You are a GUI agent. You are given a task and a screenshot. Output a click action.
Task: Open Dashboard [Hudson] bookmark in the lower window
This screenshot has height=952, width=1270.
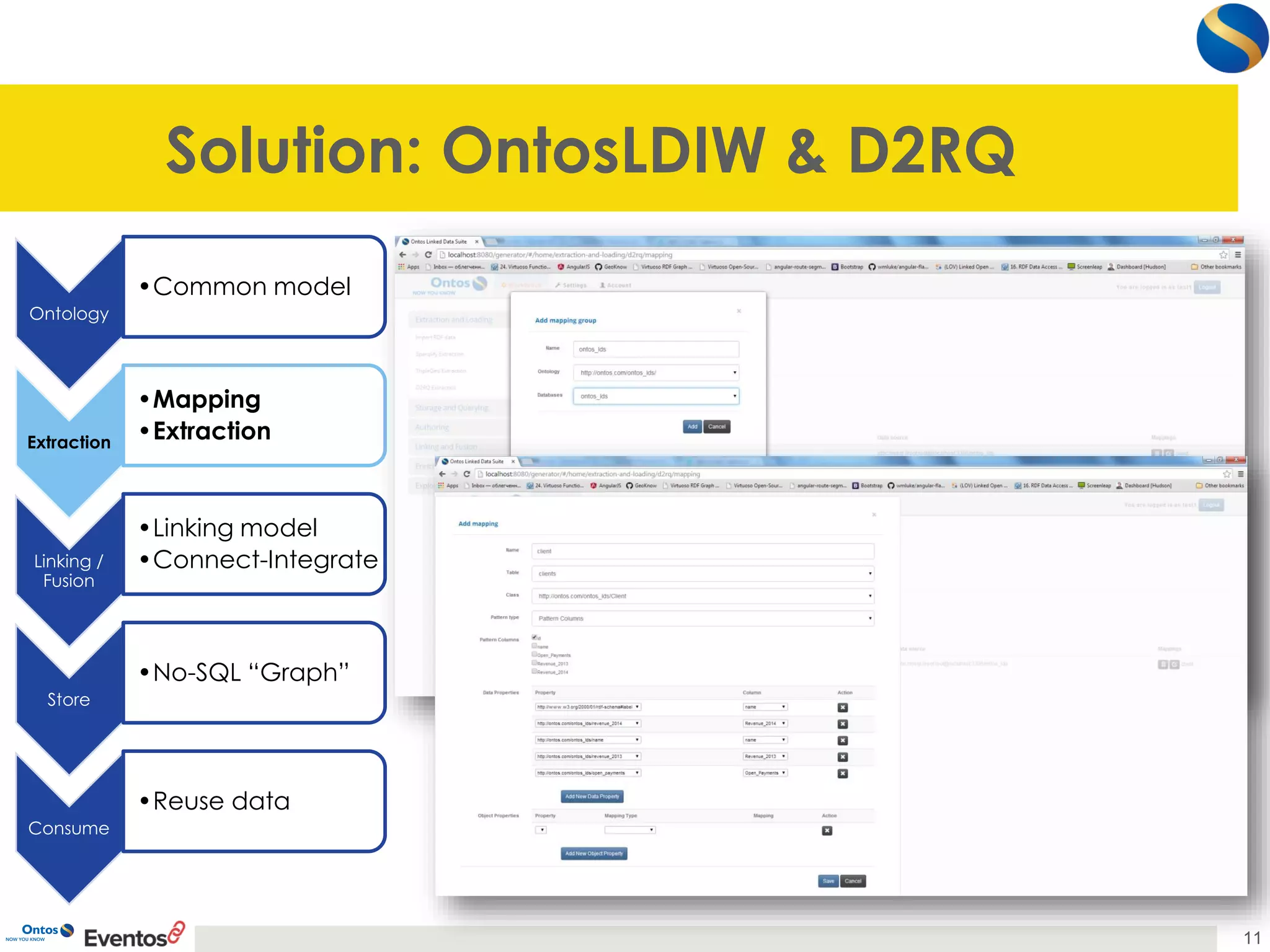point(1144,486)
